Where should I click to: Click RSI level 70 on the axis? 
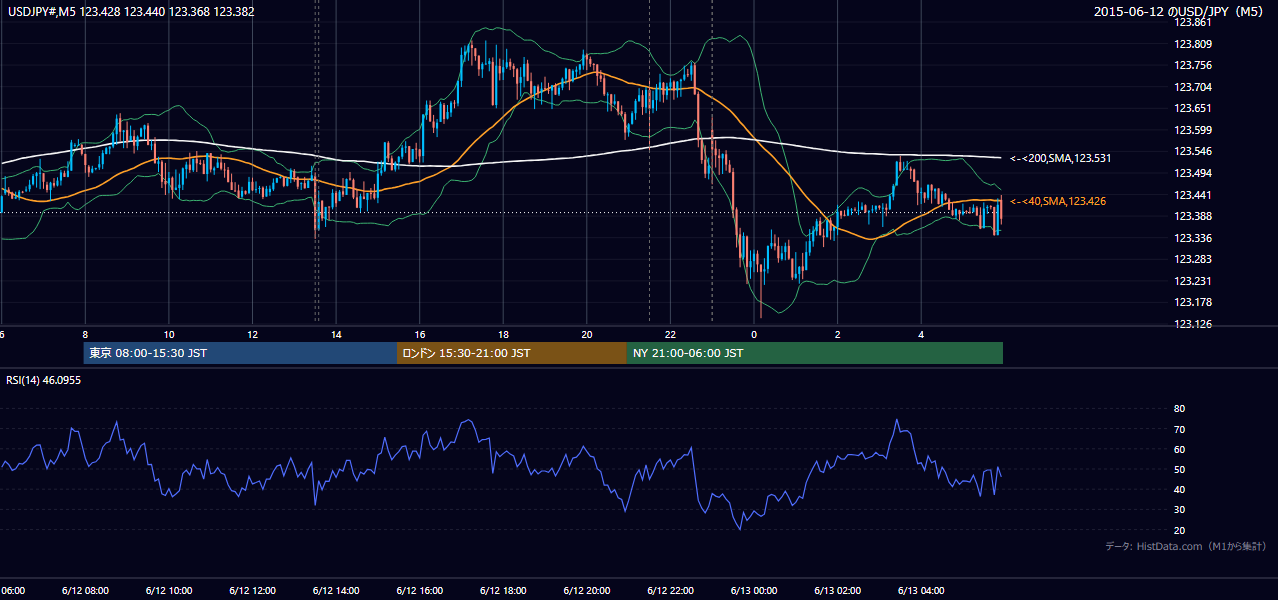pos(1180,429)
